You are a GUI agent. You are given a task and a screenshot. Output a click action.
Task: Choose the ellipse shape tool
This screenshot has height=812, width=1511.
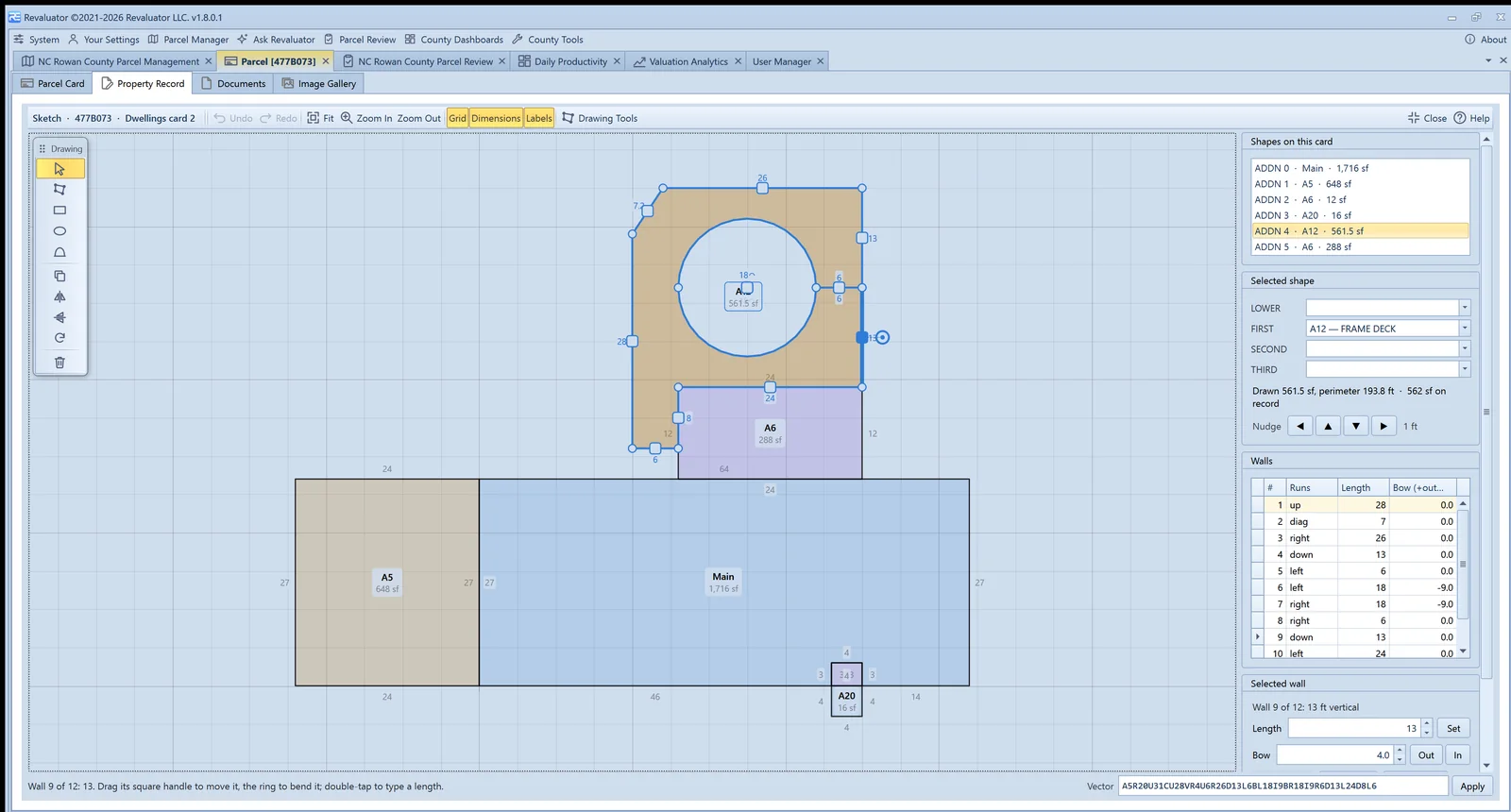point(59,231)
